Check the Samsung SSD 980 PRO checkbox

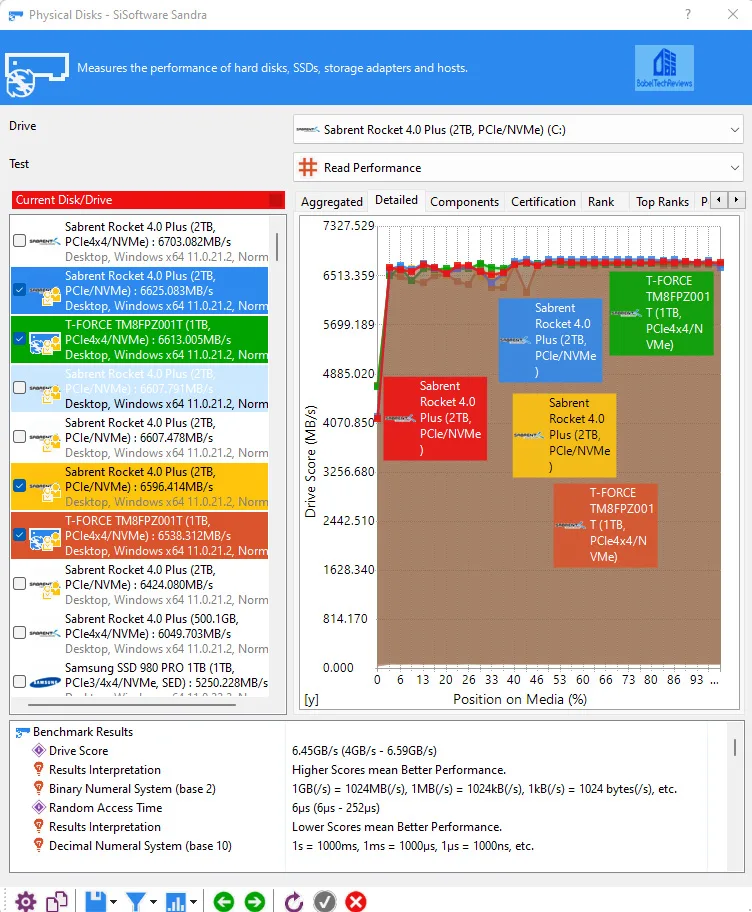[x=19, y=681]
